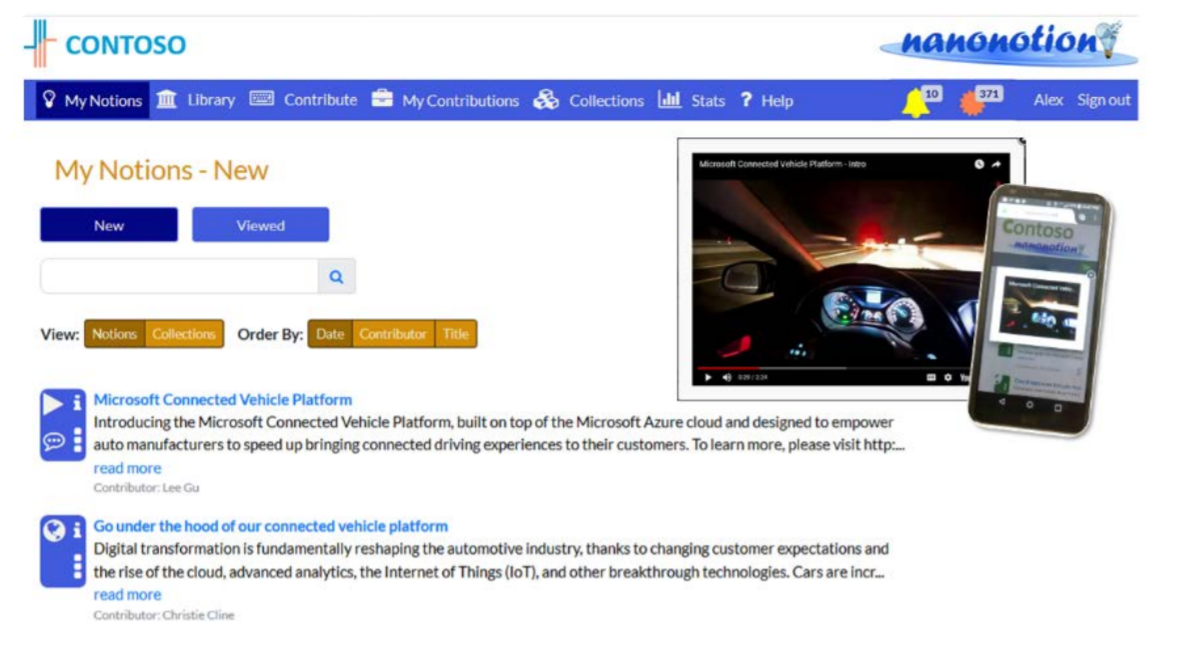Order the list by Title
Screen dimensions: 1179x656
click(456, 334)
